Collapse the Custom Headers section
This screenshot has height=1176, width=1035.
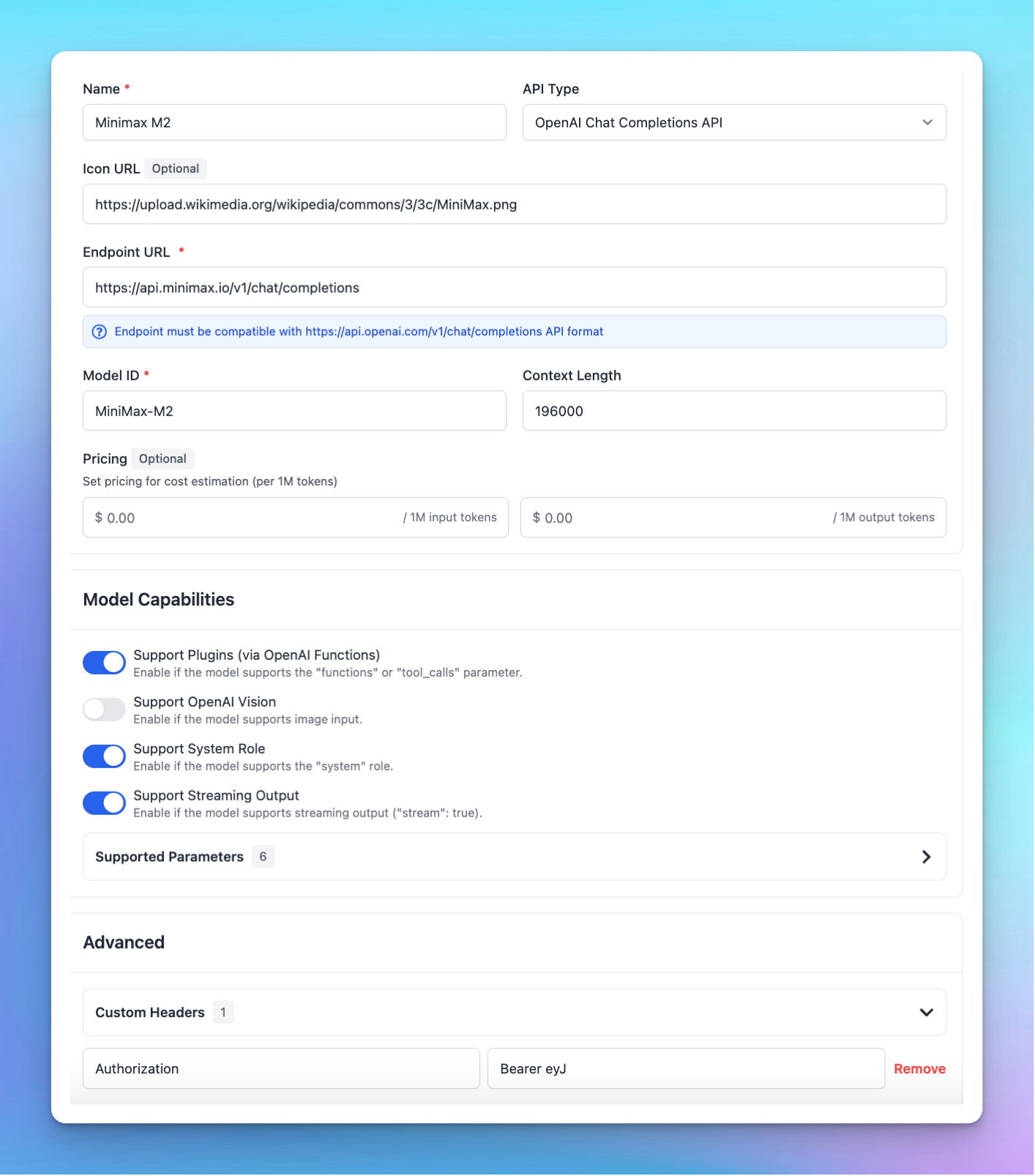click(515, 1013)
